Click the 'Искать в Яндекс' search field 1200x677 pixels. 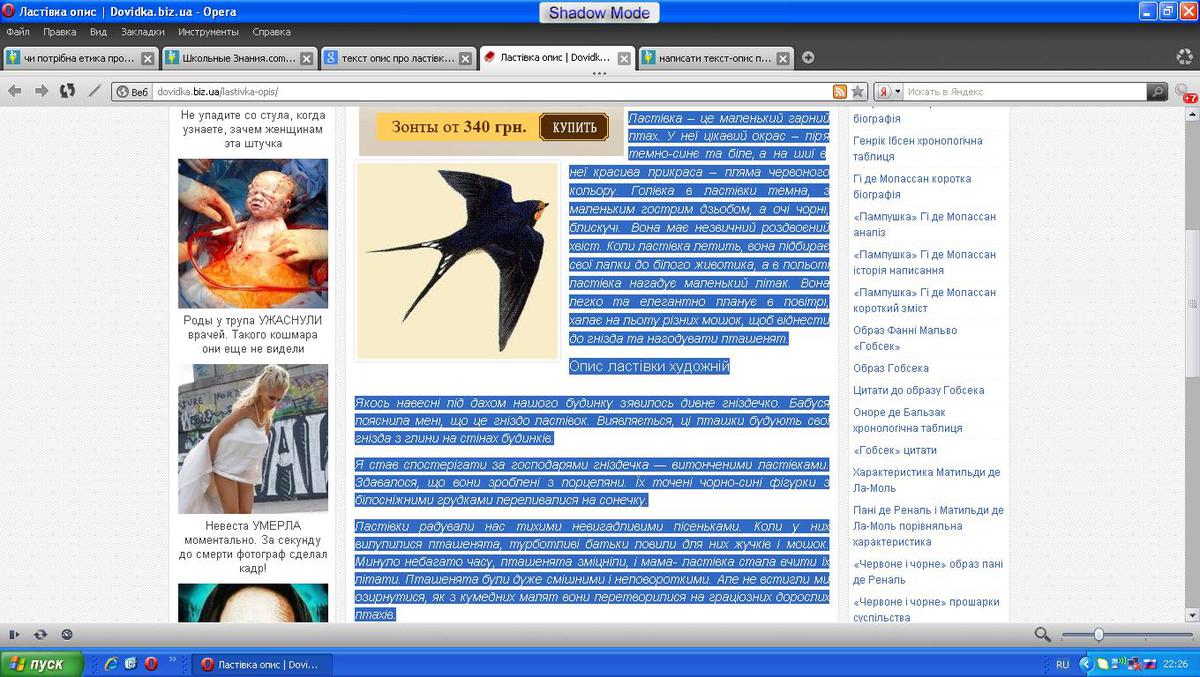click(1025, 92)
